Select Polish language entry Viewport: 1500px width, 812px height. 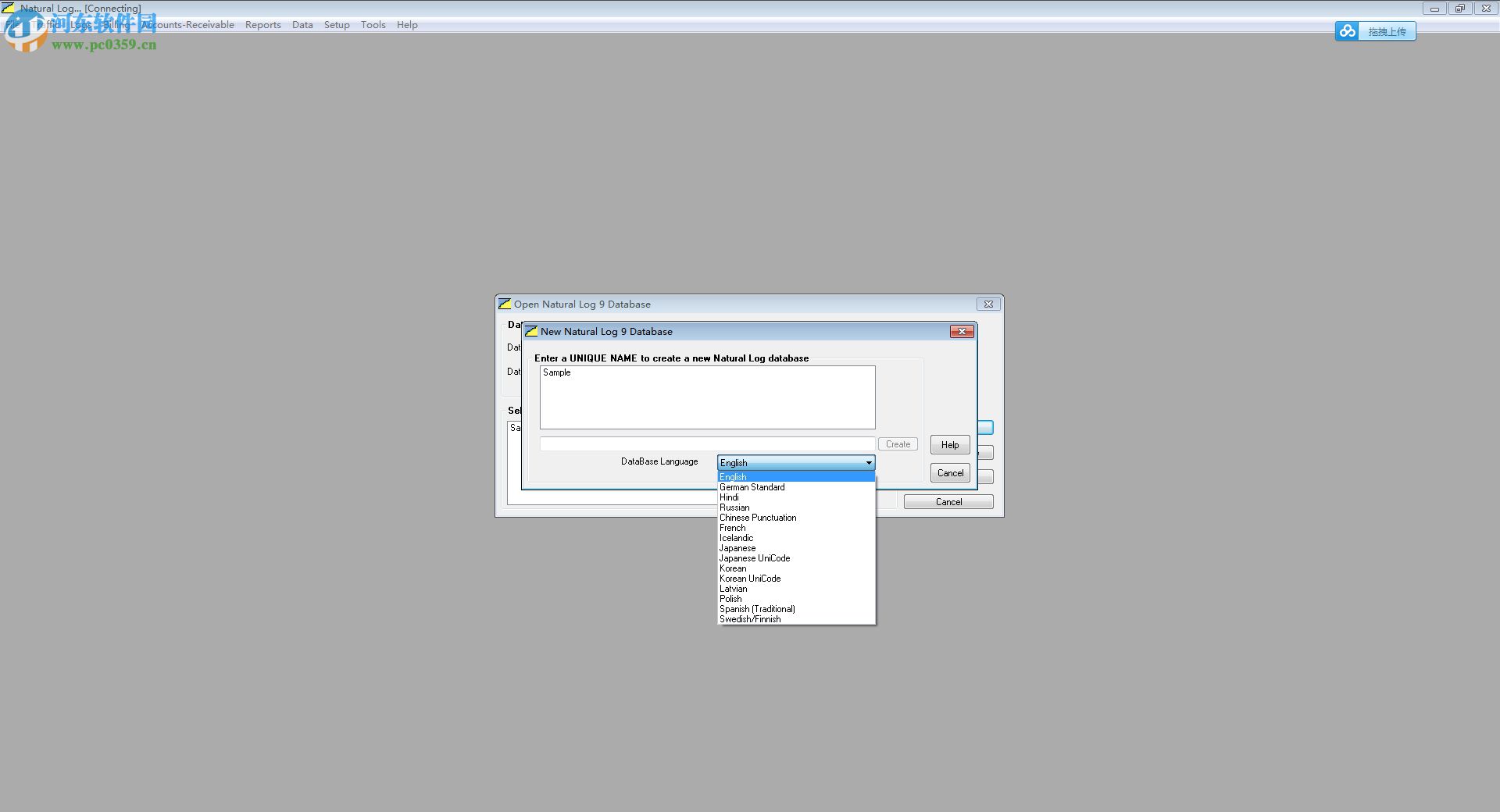point(796,599)
